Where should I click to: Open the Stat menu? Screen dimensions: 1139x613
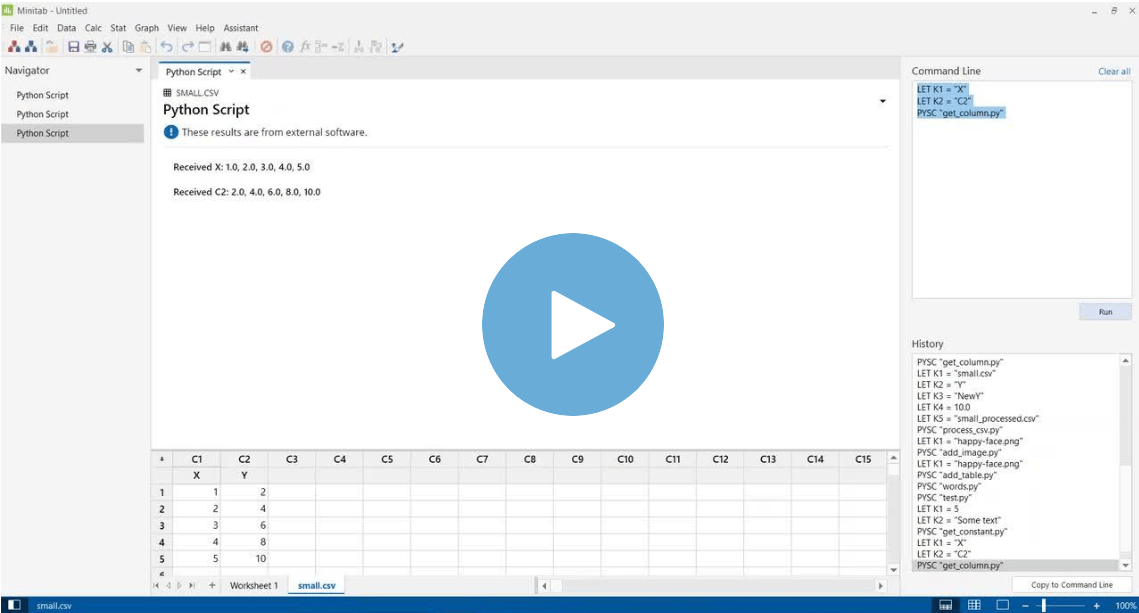coord(118,28)
